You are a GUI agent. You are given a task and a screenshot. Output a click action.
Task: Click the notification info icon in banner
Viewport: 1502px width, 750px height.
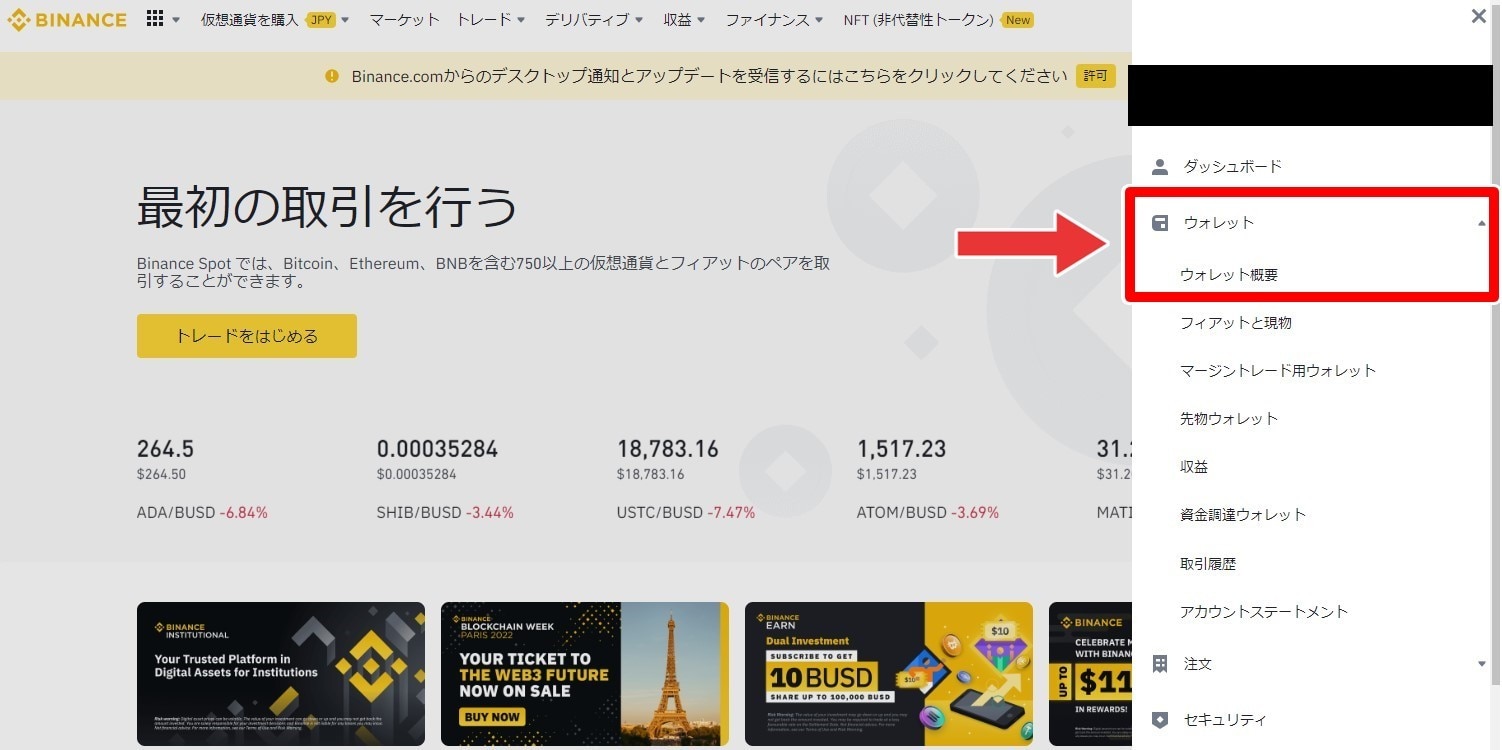[332, 76]
